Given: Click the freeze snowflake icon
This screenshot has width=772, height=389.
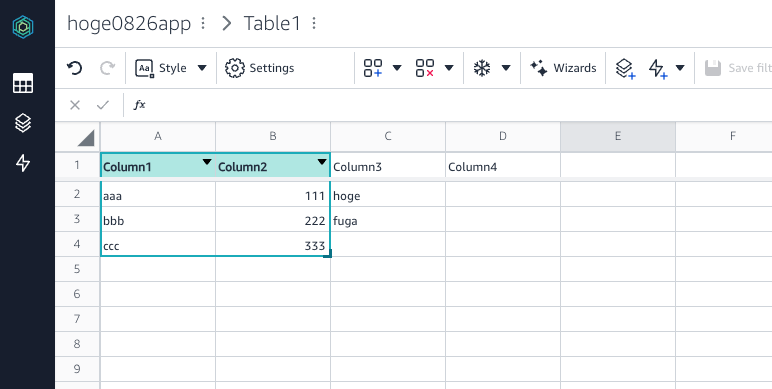Looking at the screenshot, I should coord(482,68).
